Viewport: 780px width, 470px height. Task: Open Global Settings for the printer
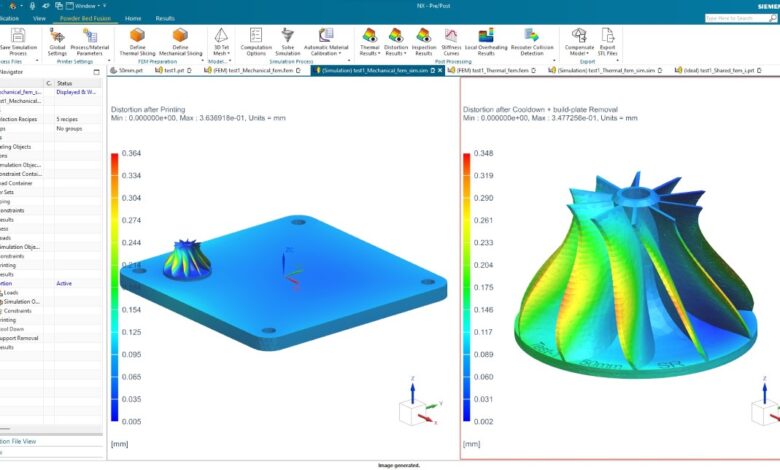[57, 36]
